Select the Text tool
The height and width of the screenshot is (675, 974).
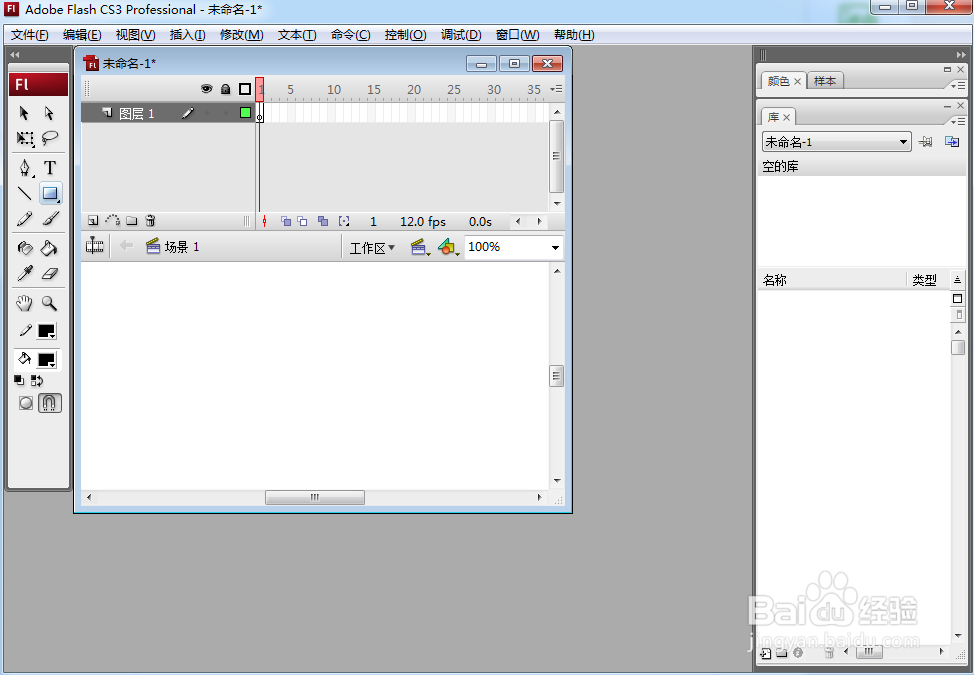coord(50,168)
